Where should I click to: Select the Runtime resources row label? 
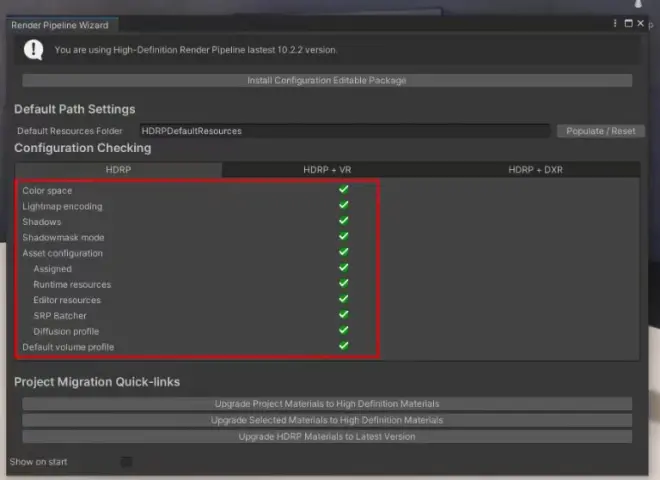click(x=72, y=285)
